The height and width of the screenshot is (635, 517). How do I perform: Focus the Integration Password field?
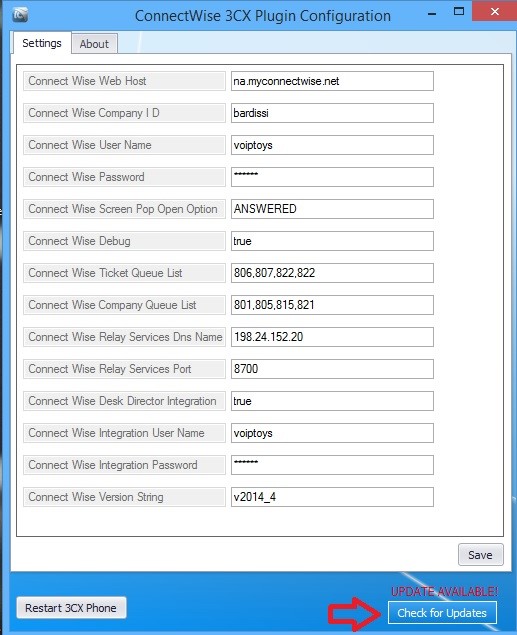coord(332,465)
